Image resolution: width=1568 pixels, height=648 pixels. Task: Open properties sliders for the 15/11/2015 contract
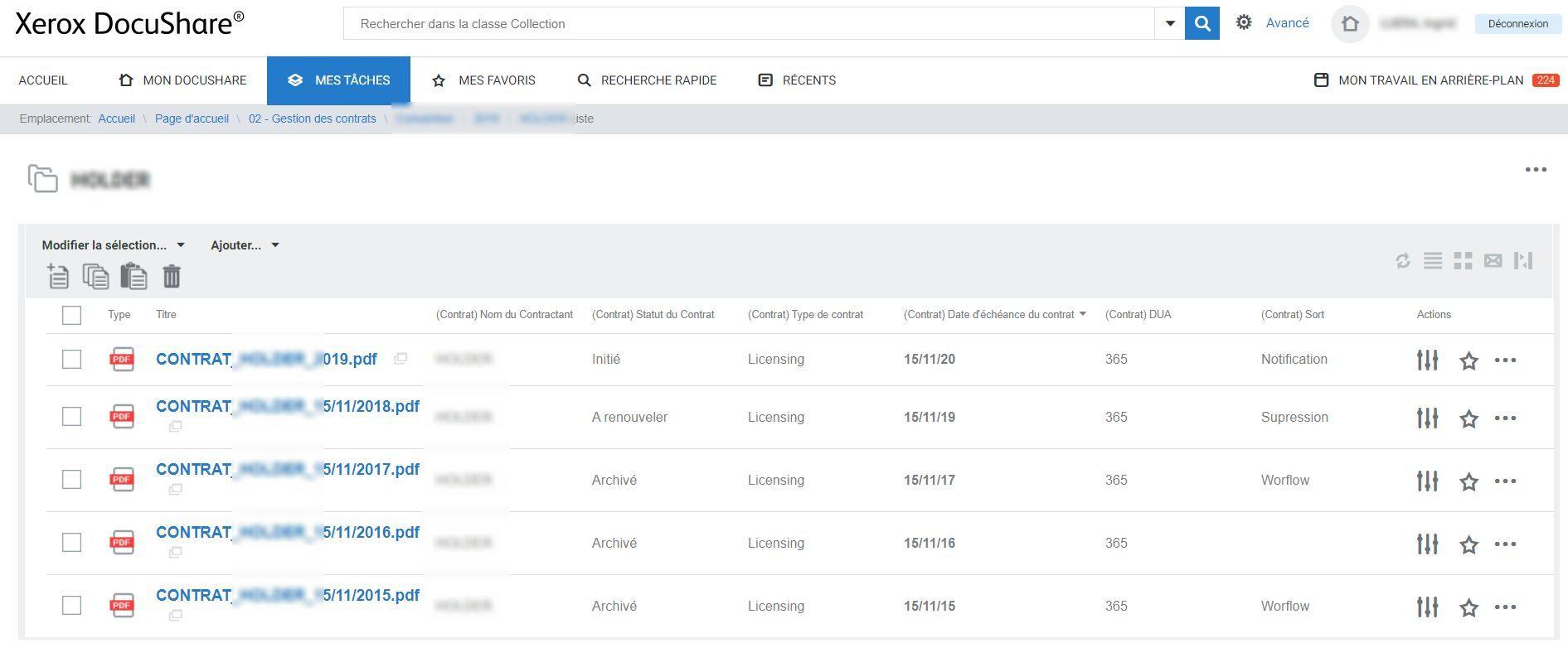tap(1428, 607)
